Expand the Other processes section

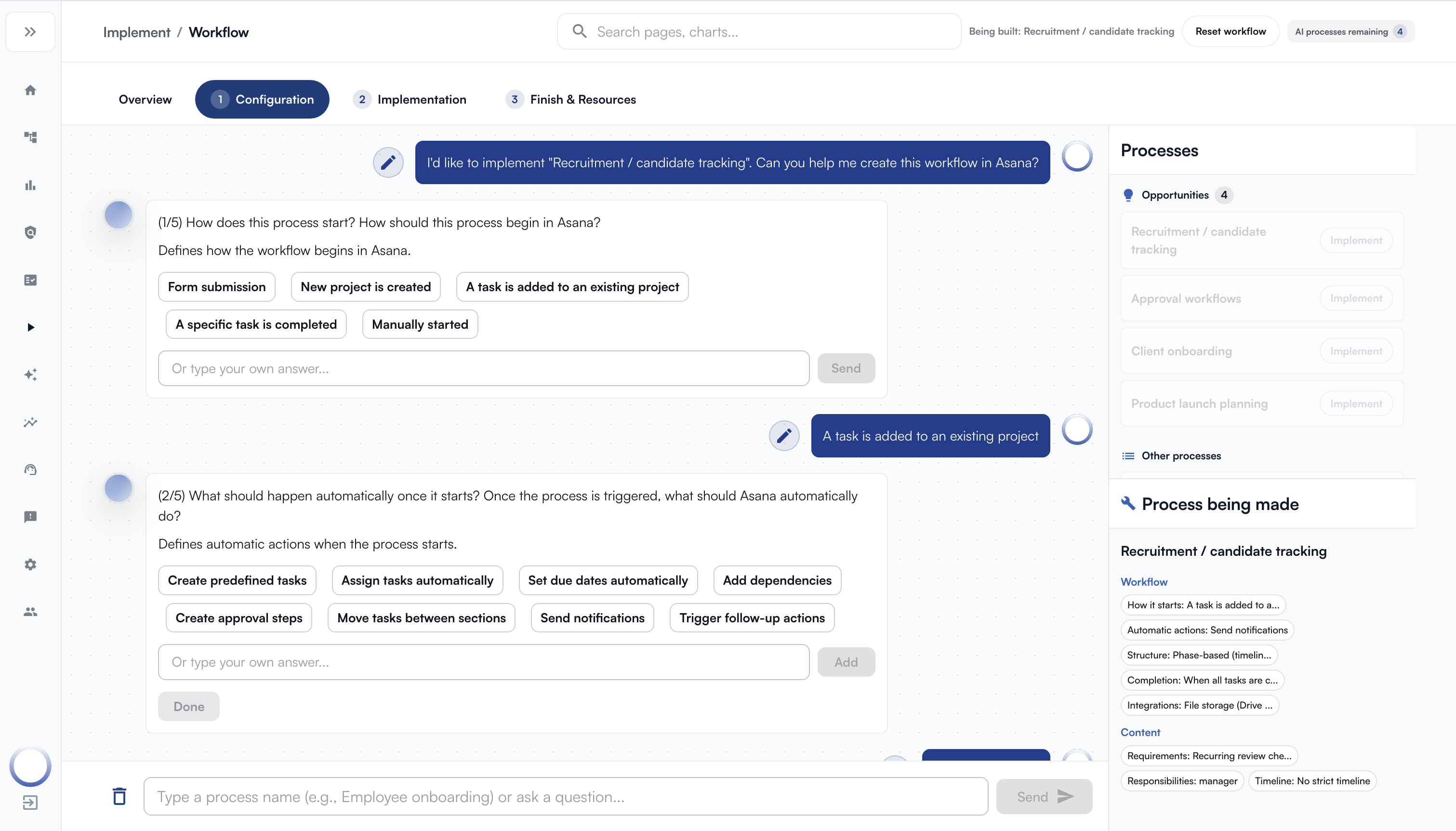[x=1180, y=456]
